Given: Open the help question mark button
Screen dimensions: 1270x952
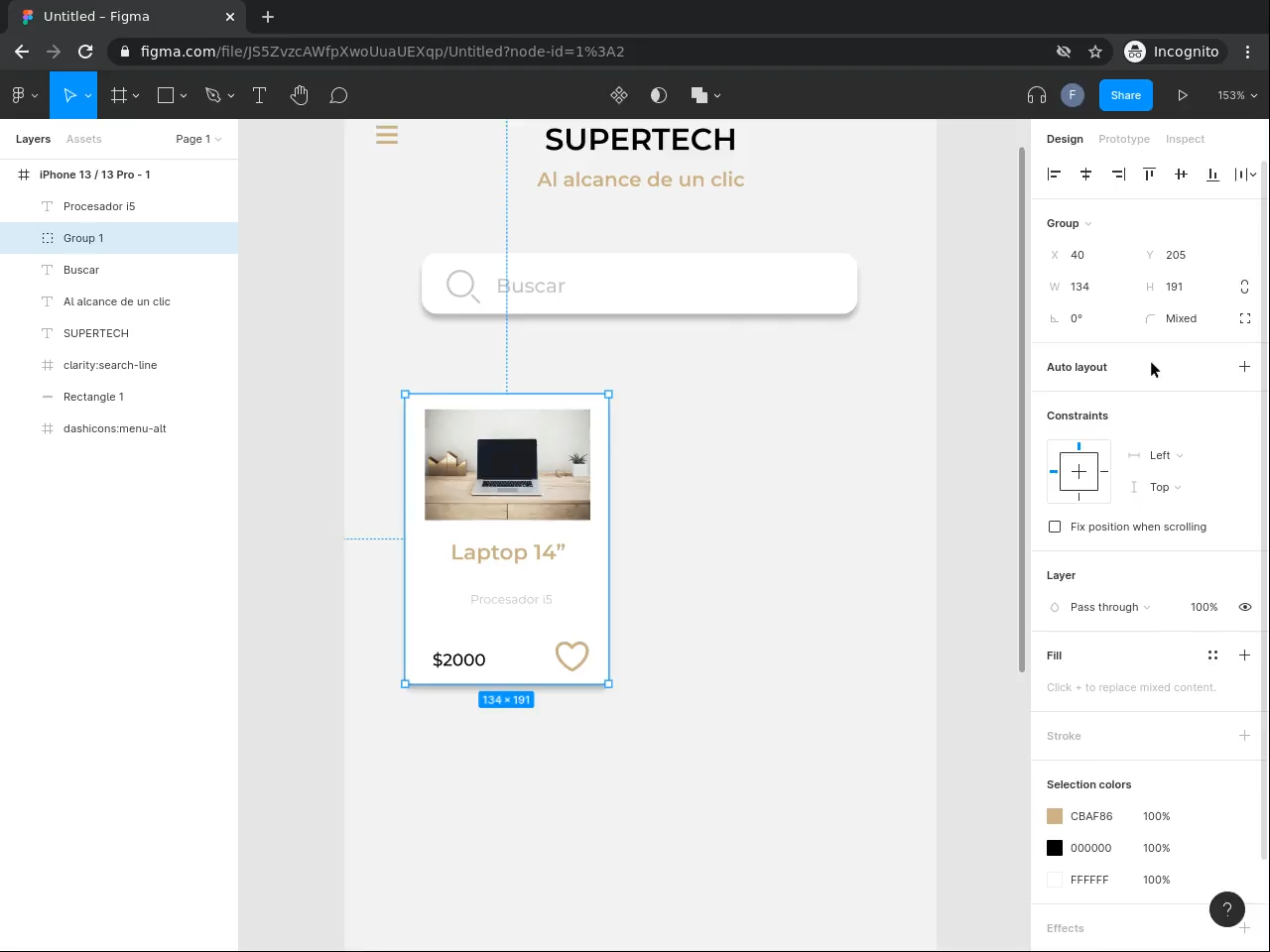Looking at the screenshot, I should [1227, 908].
